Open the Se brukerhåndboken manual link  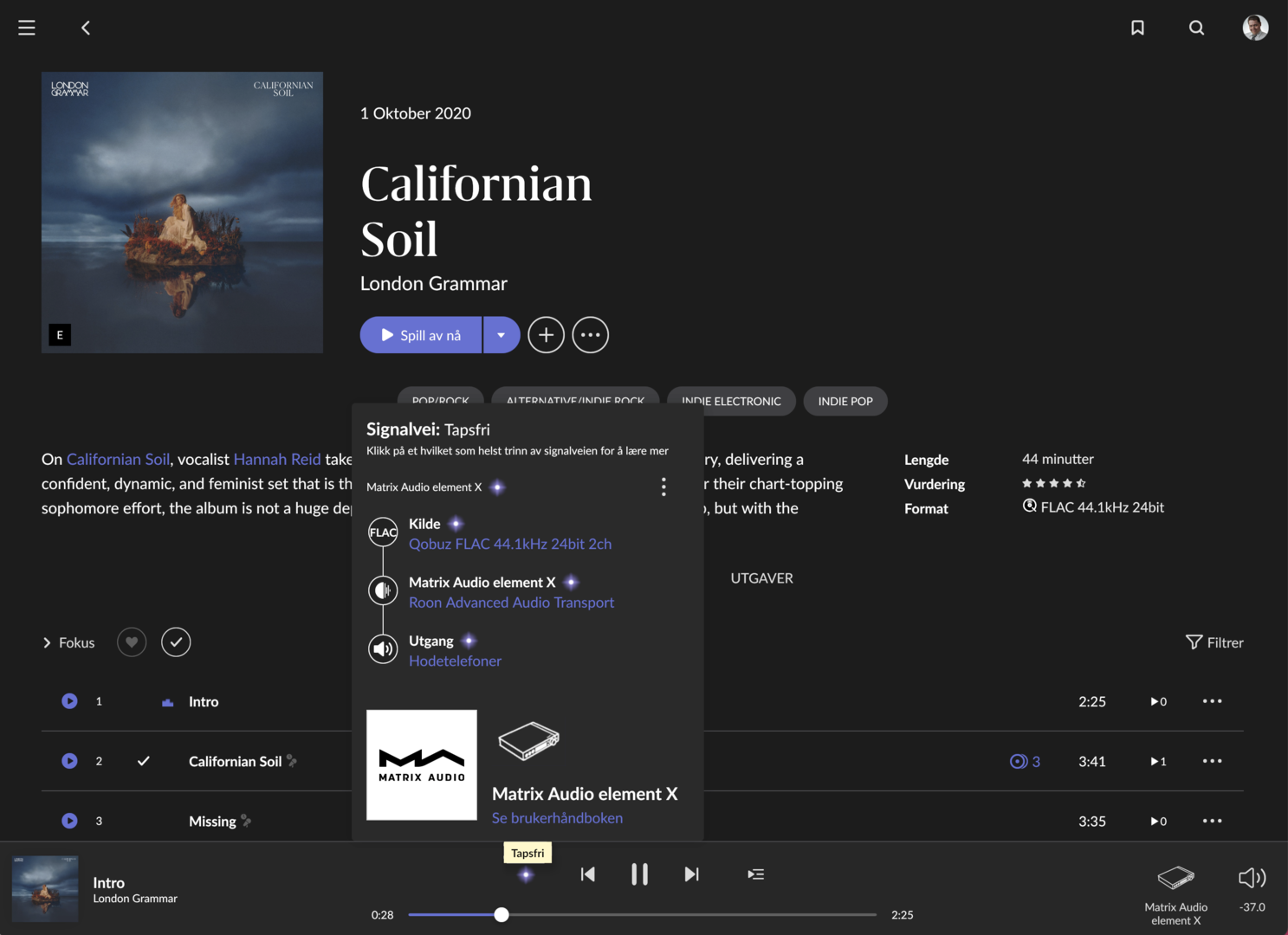(557, 818)
